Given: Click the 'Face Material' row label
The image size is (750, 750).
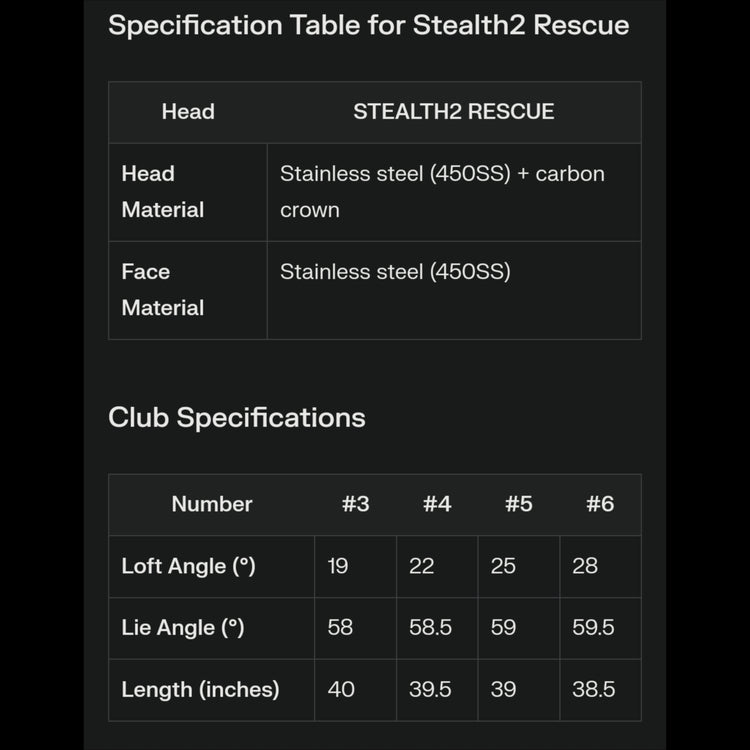Looking at the screenshot, I should (162, 289).
